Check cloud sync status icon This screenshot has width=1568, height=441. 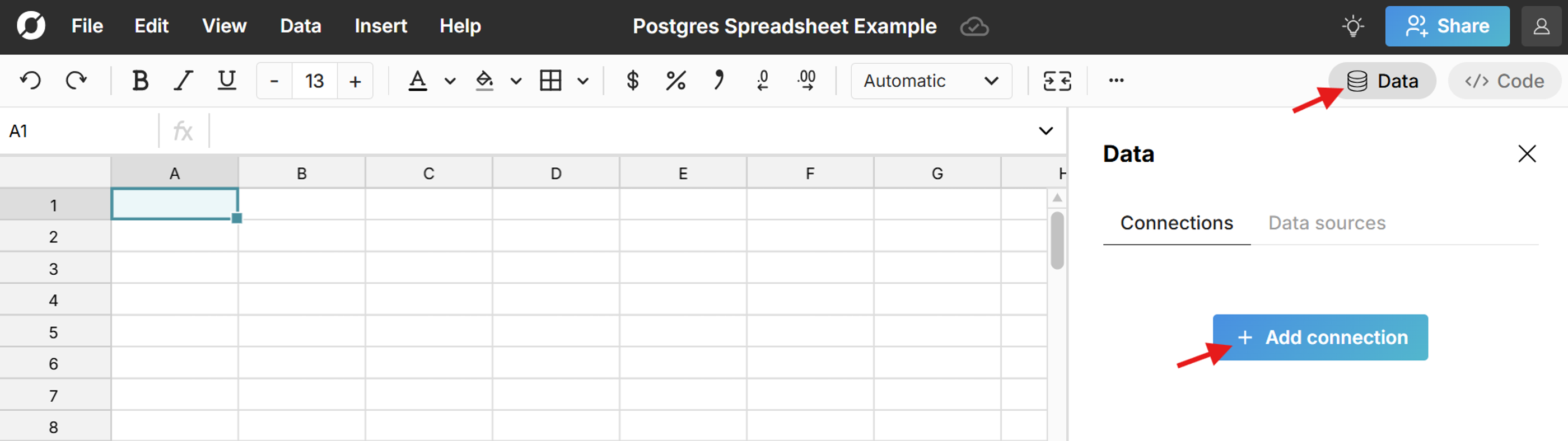(x=974, y=27)
